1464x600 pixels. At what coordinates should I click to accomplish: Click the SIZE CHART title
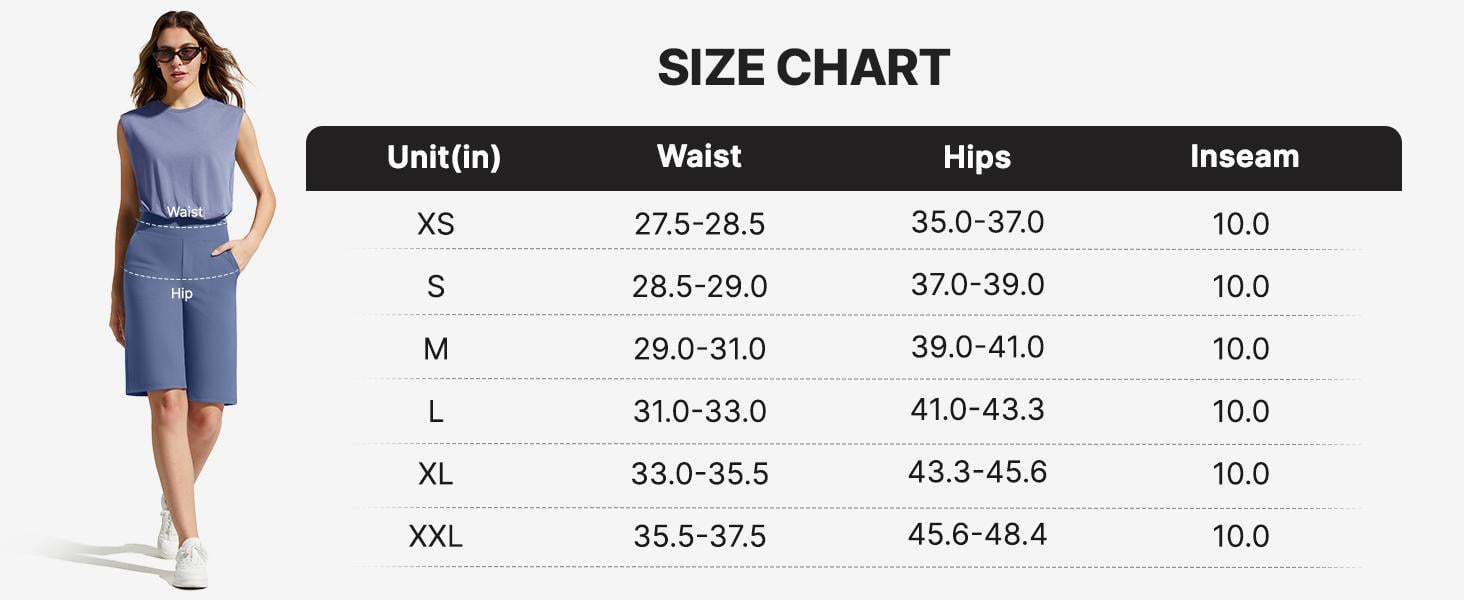[x=803, y=69]
